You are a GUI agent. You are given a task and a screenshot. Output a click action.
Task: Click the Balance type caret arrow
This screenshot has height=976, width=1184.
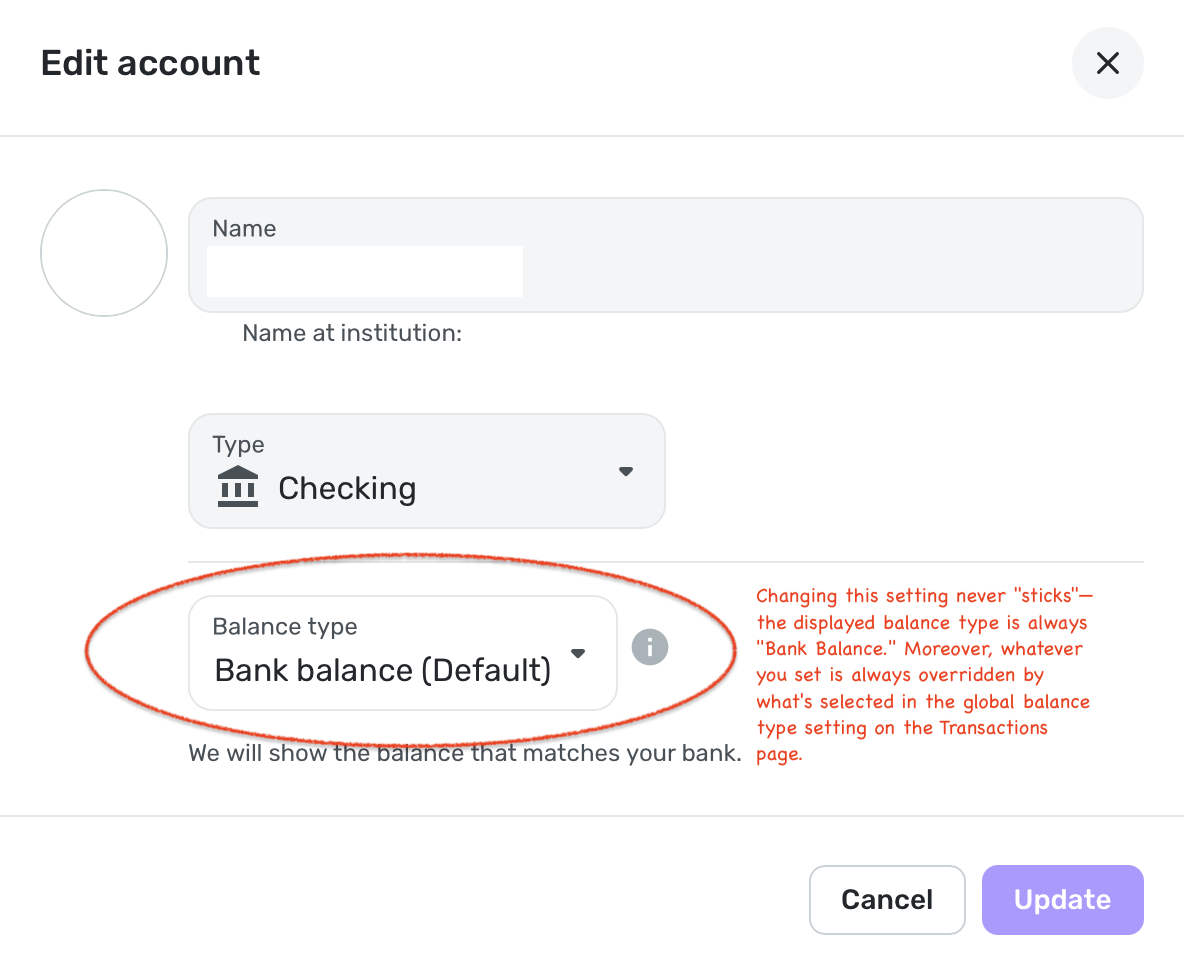coord(577,653)
